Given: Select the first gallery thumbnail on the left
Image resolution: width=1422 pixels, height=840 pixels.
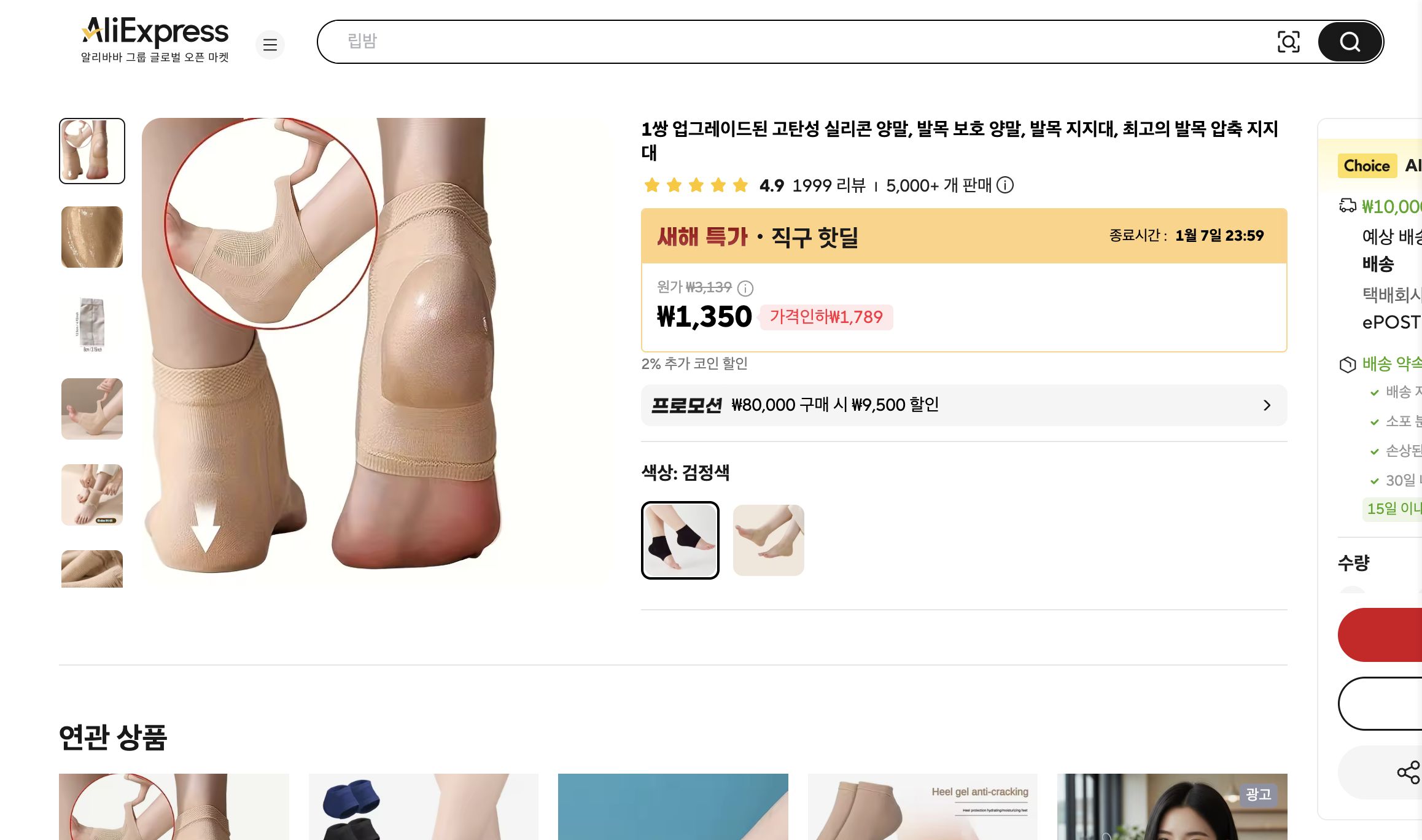Looking at the screenshot, I should 91,150.
